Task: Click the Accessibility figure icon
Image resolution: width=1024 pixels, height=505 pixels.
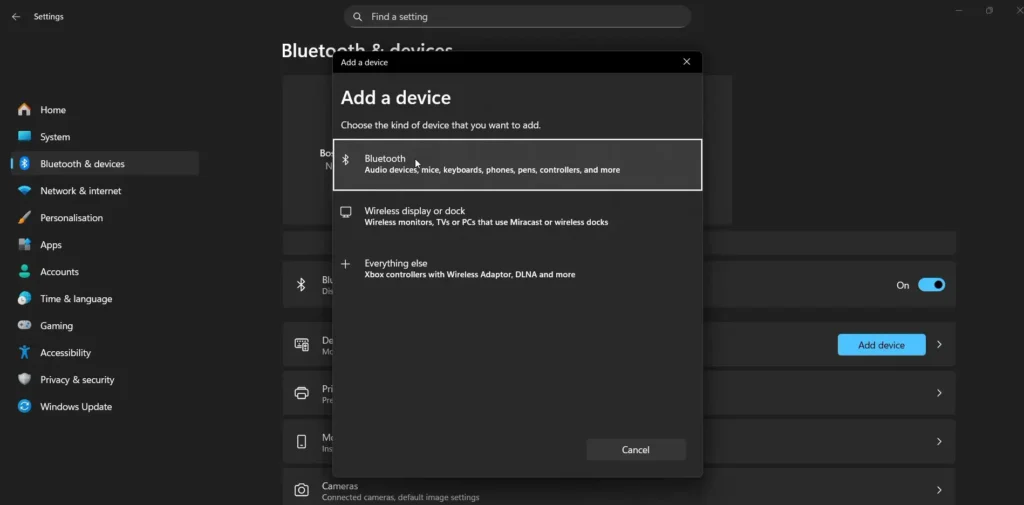Action: point(24,352)
